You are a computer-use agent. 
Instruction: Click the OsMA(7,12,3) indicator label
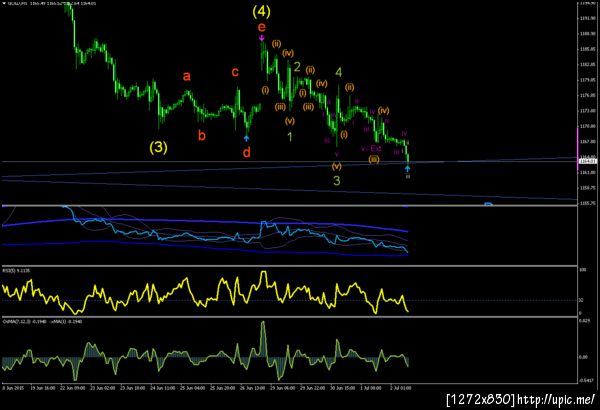(42, 322)
